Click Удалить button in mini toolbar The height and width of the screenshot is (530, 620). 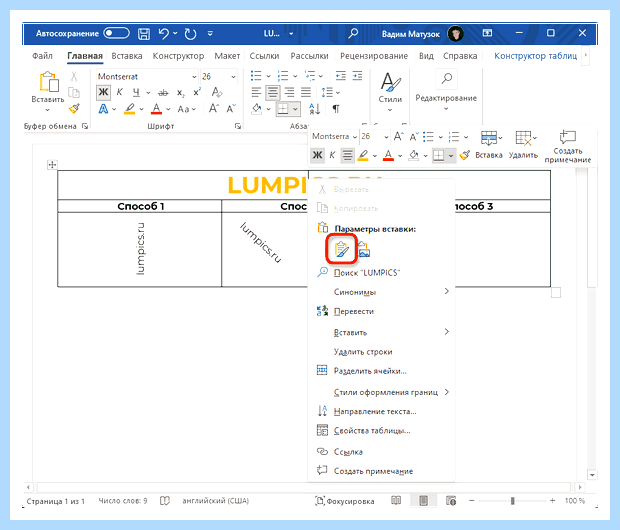pos(523,145)
